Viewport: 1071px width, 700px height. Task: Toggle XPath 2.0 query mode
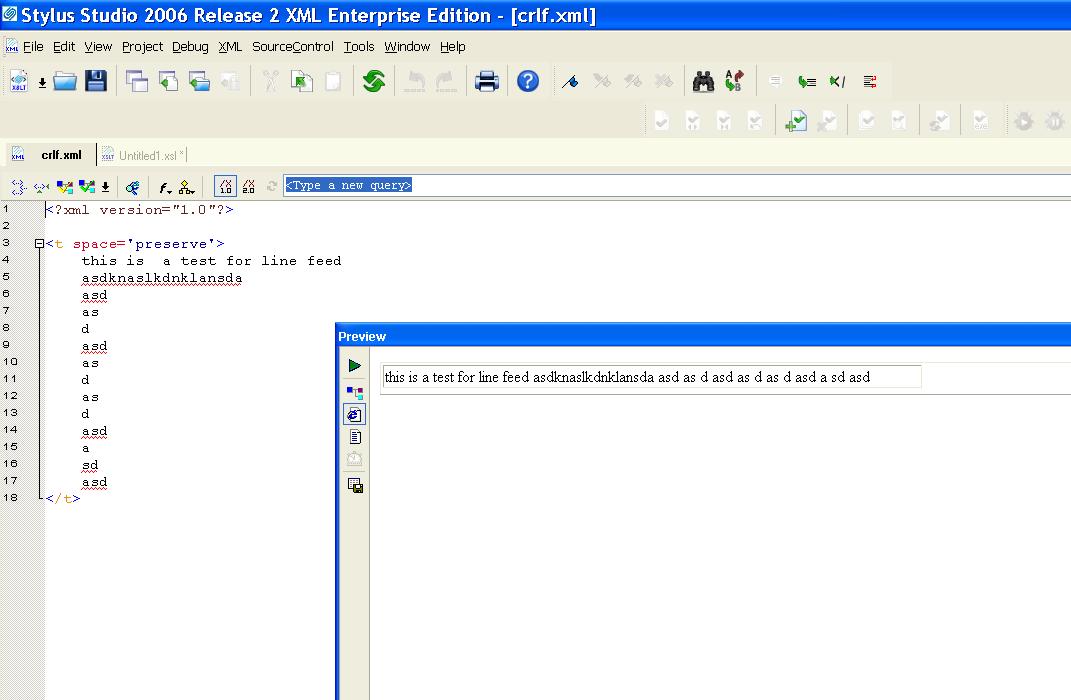click(x=248, y=186)
